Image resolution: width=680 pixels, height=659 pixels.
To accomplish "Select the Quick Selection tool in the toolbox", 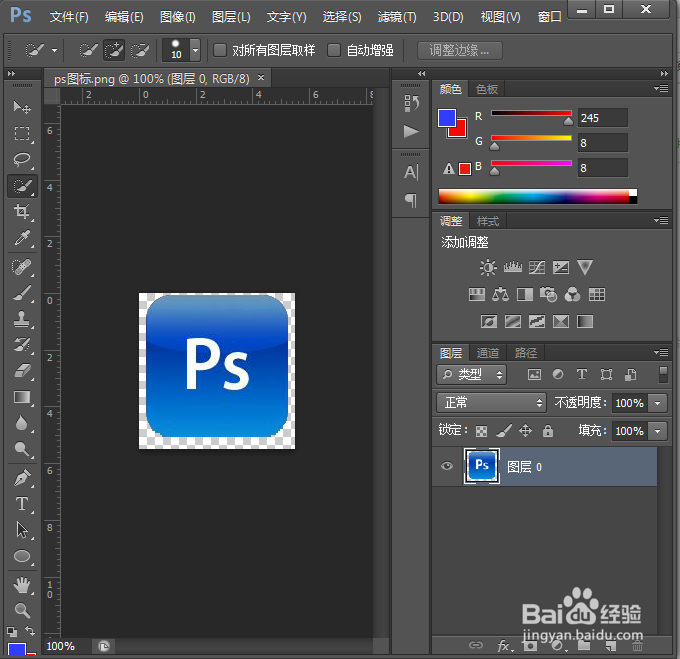I will tap(22, 186).
